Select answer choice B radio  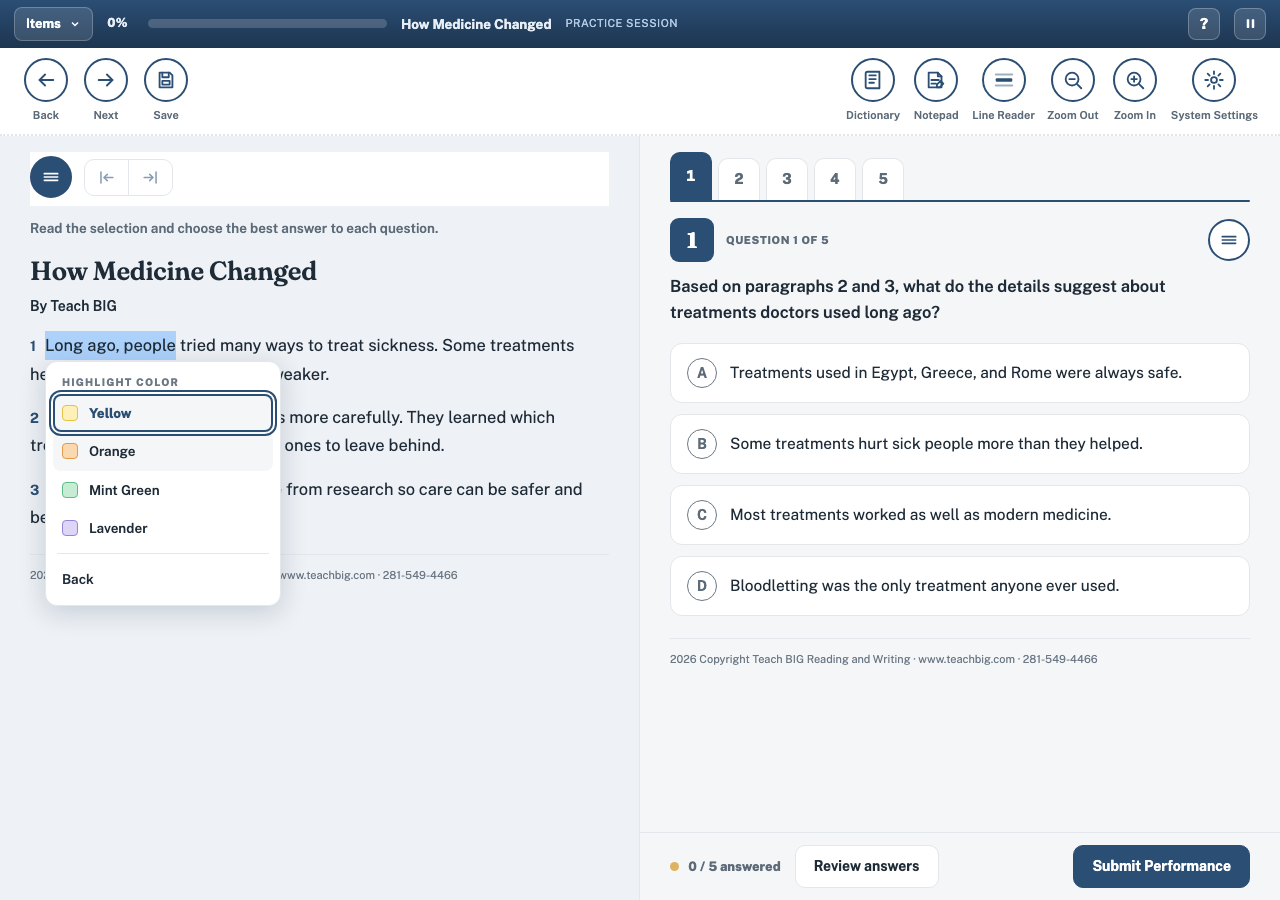(x=702, y=444)
